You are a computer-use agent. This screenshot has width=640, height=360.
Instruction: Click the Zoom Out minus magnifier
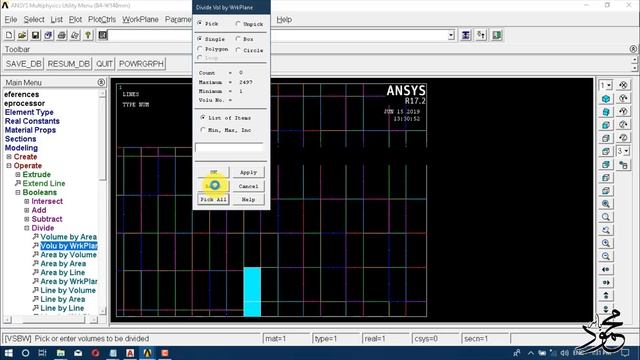coord(606,256)
